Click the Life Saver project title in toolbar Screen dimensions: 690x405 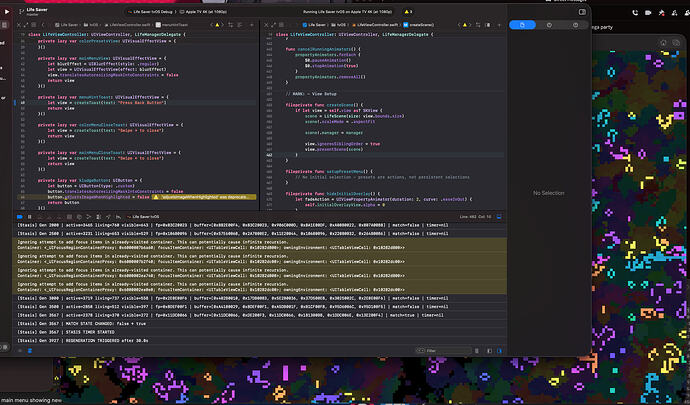37,9
